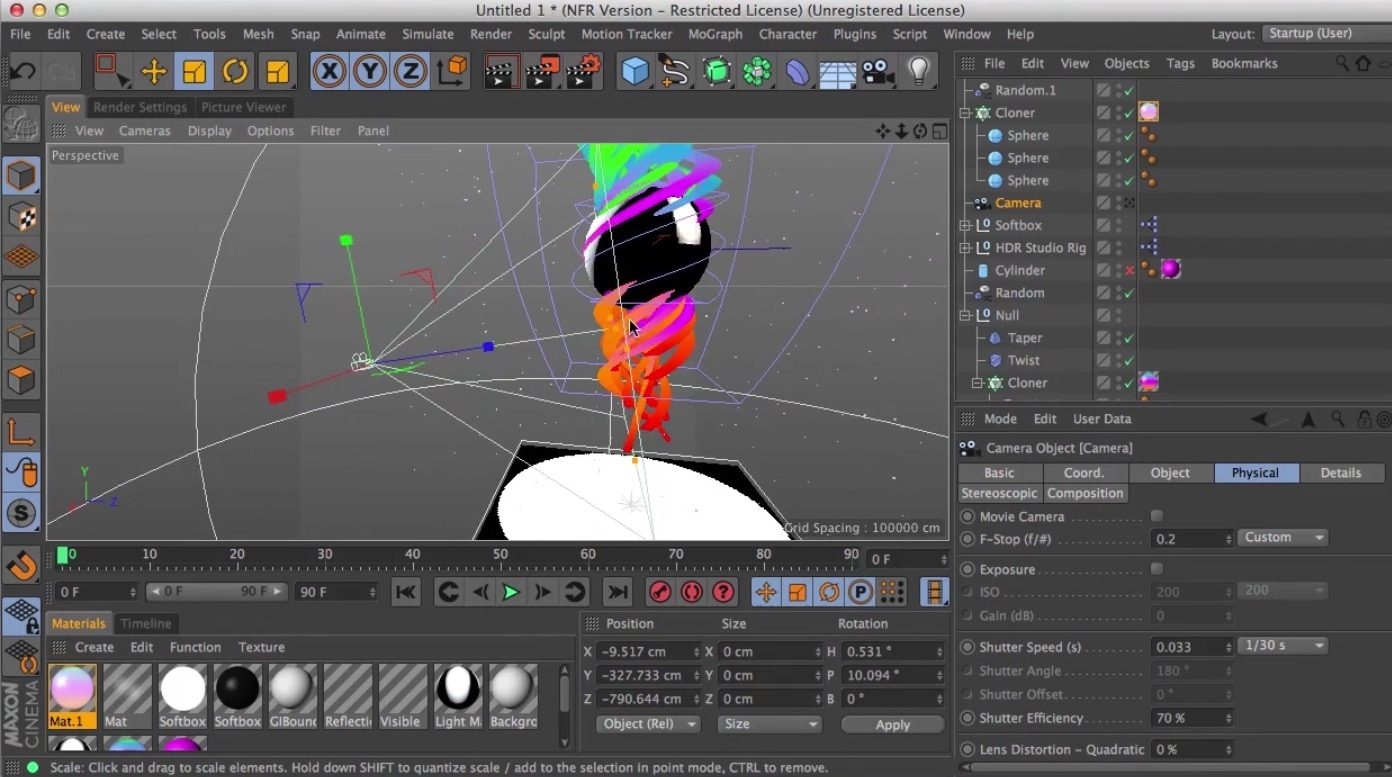This screenshot has height=777, width=1392.
Task: Open the Simulate menu
Action: pyautogui.click(x=428, y=34)
